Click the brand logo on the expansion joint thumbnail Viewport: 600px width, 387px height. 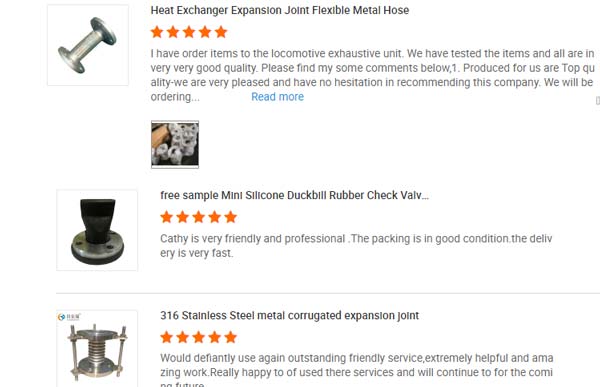pos(69,317)
